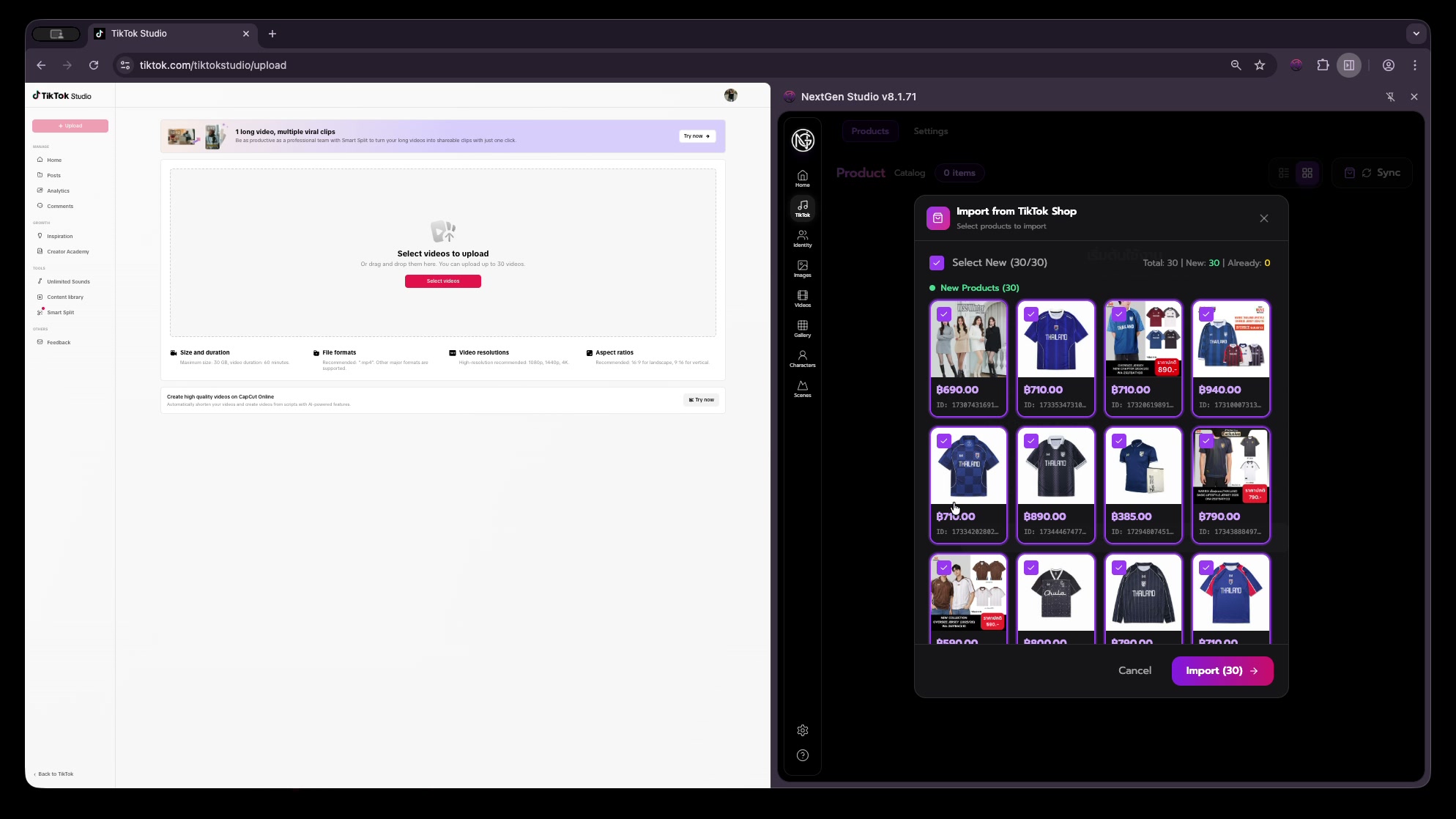Viewport: 1456px width, 819px height.
Task: Bookmark this page with the star icon
Action: (1260, 65)
